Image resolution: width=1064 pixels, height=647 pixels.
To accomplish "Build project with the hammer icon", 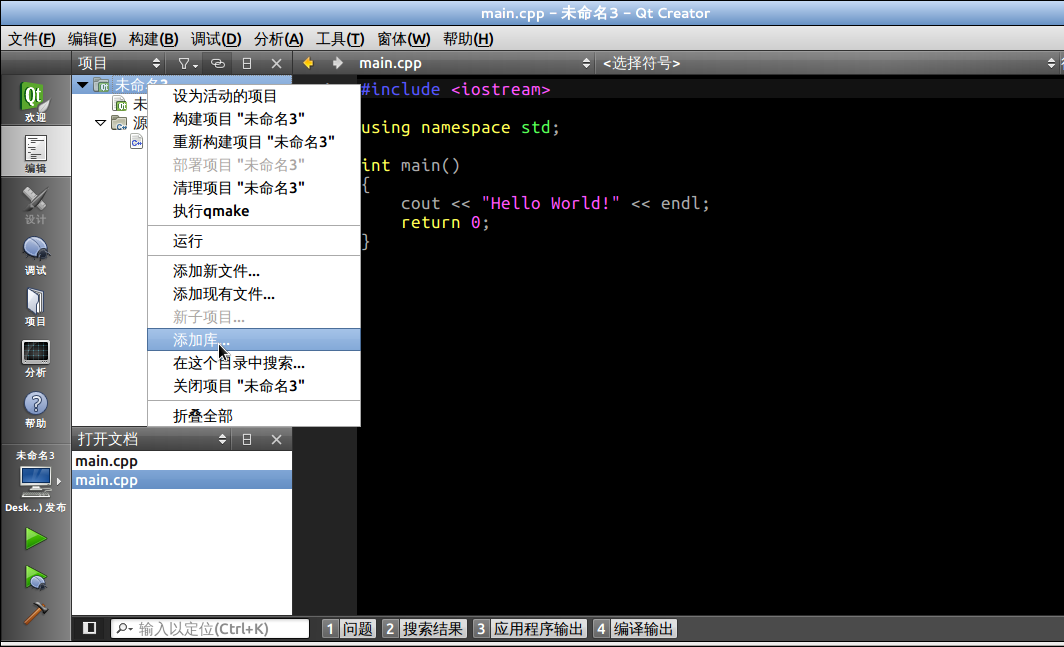I will point(35,612).
